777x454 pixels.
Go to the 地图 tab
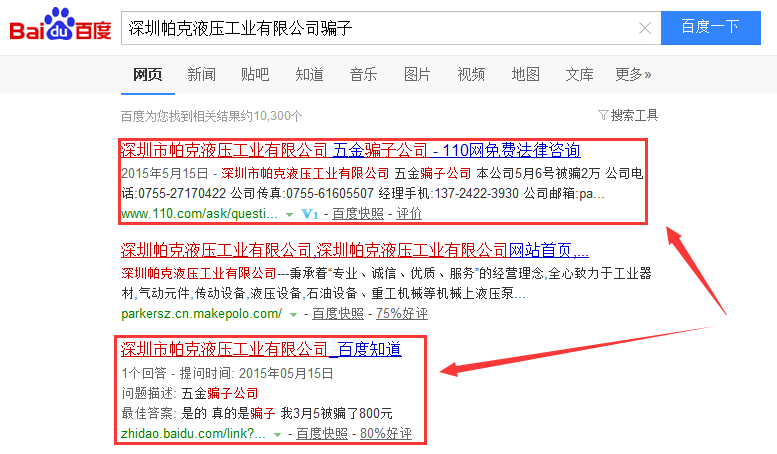point(525,74)
